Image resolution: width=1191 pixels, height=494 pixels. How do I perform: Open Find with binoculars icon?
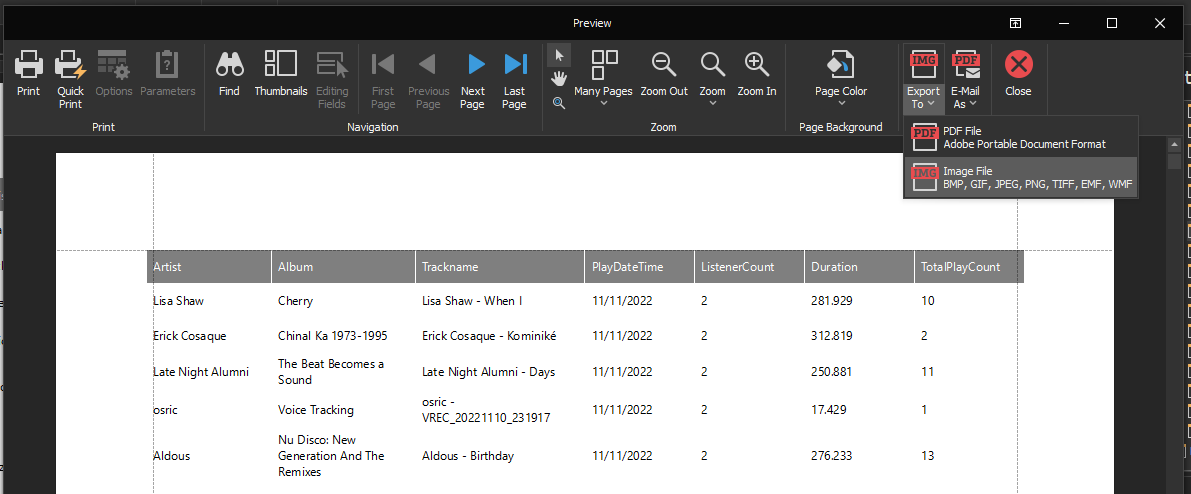229,66
